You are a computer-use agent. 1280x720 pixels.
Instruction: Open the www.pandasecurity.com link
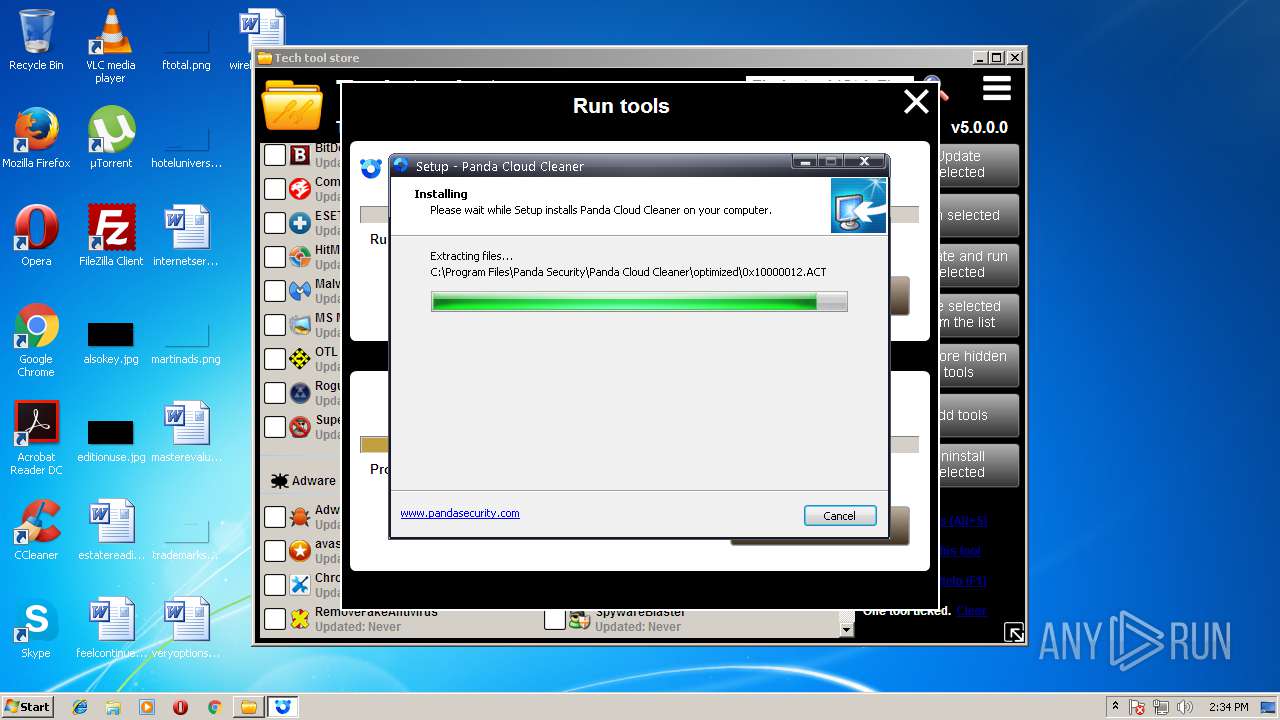tap(460, 513)
